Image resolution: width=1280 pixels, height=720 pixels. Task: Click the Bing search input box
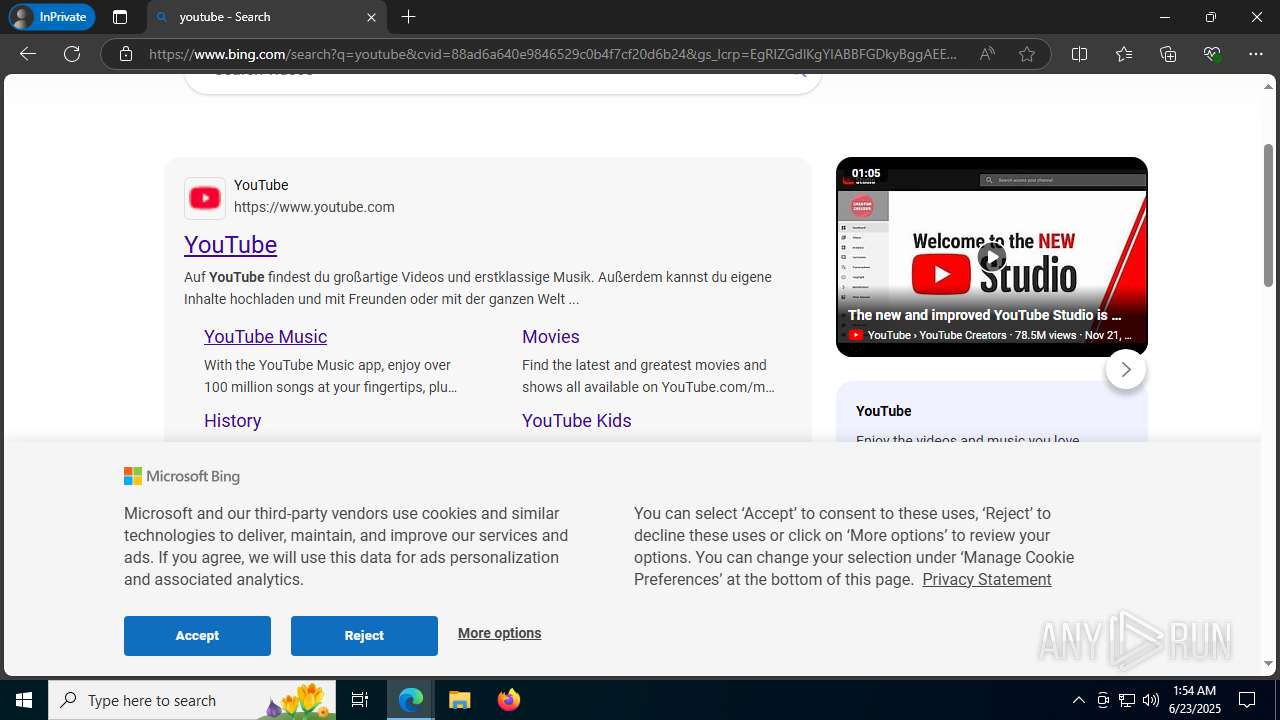(503, 82)
